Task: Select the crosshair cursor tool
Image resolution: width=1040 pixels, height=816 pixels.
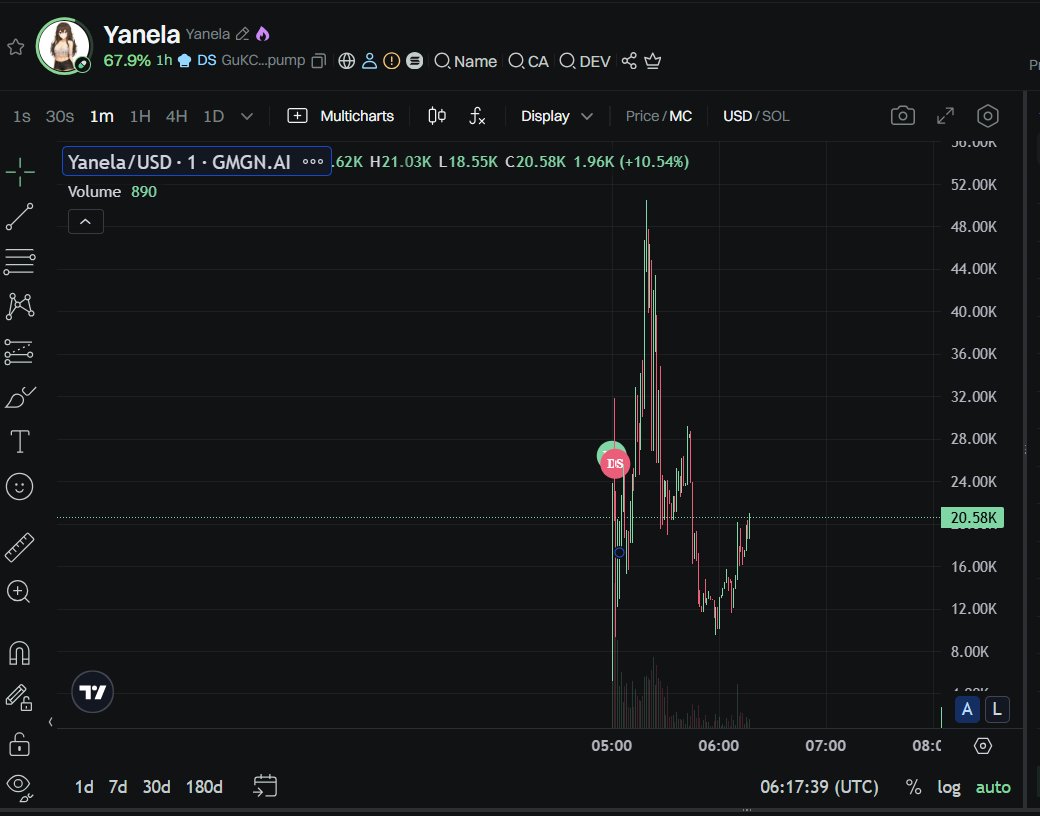Action: (x=20, y=172)
